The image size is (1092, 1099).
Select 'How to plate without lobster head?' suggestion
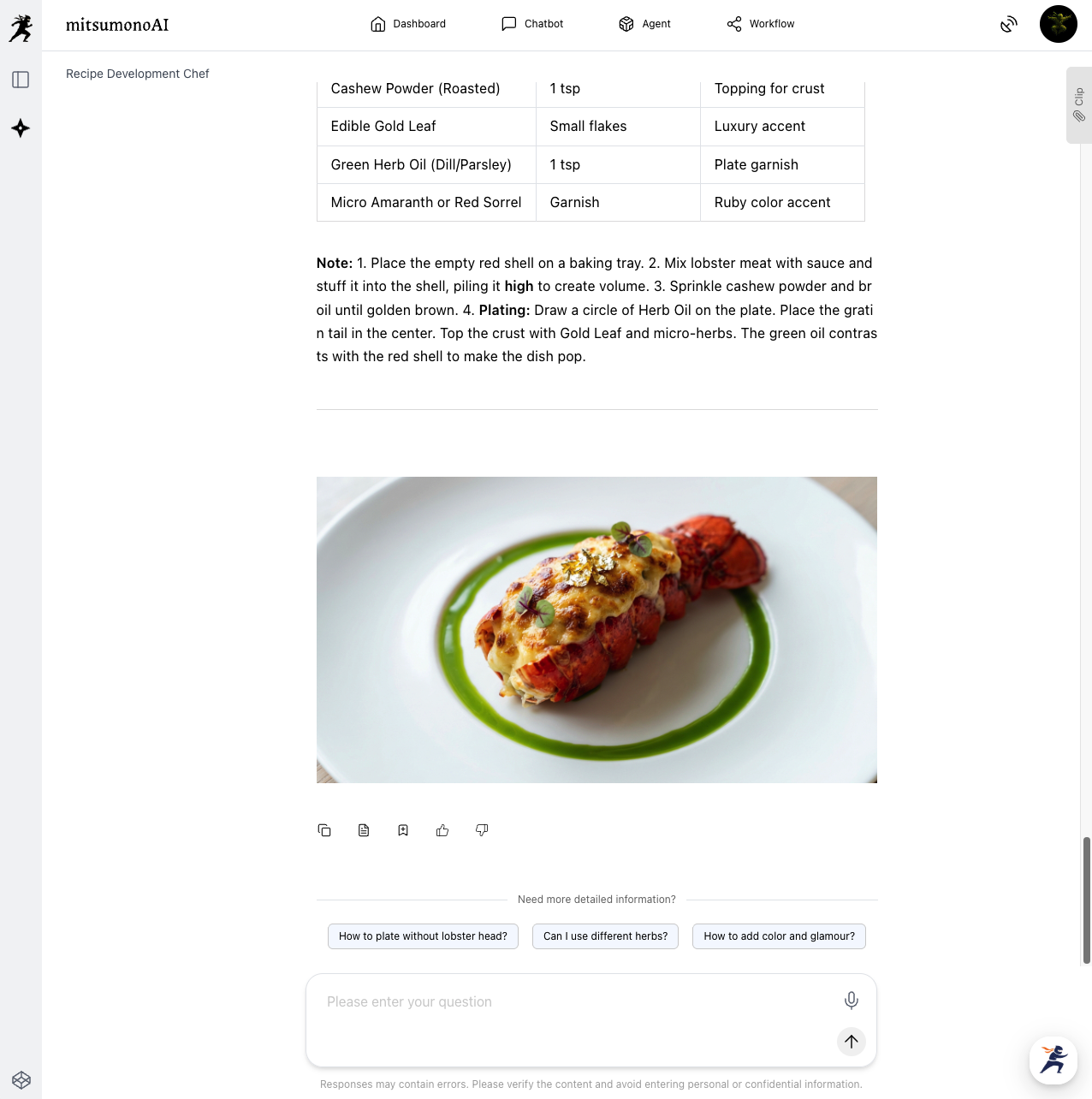click(423, 936)
